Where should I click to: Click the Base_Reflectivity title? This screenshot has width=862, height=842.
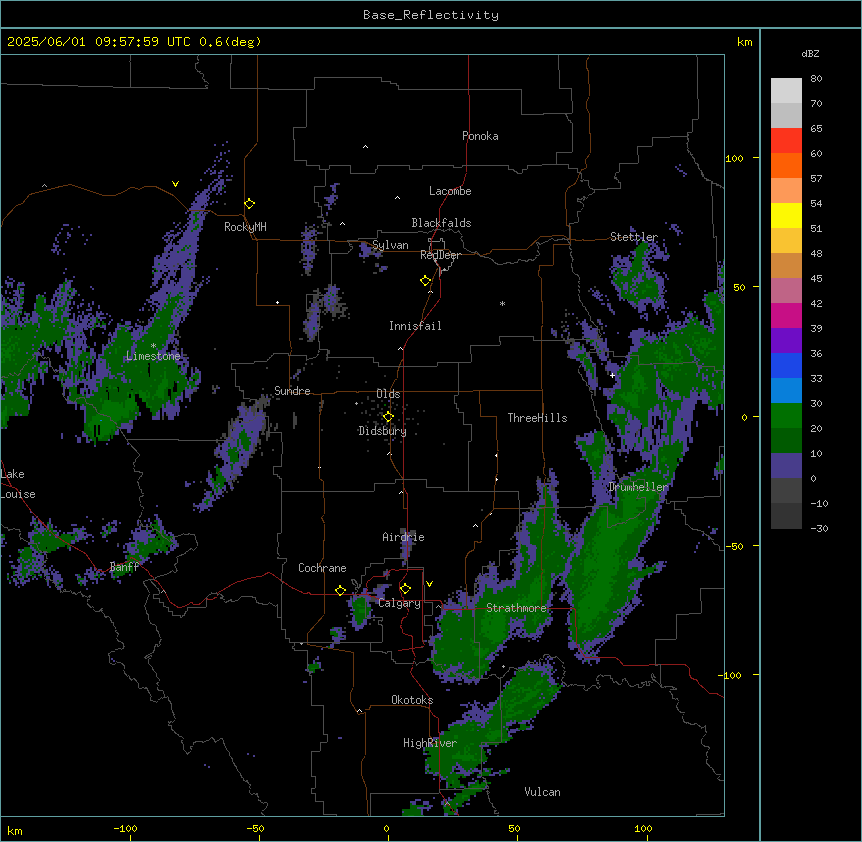[431, 15]
